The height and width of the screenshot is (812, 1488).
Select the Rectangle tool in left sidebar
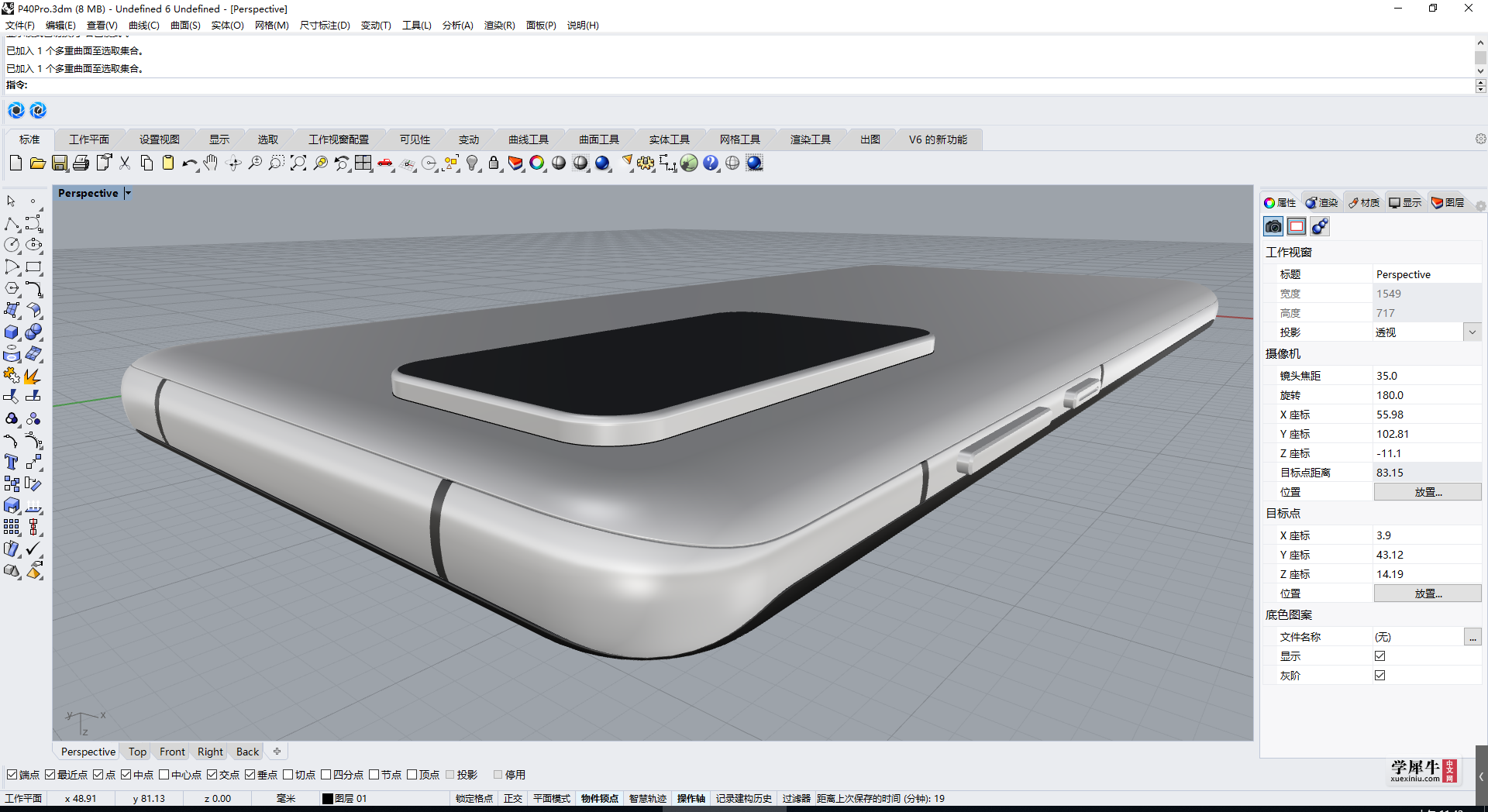(x=33, y=267)
